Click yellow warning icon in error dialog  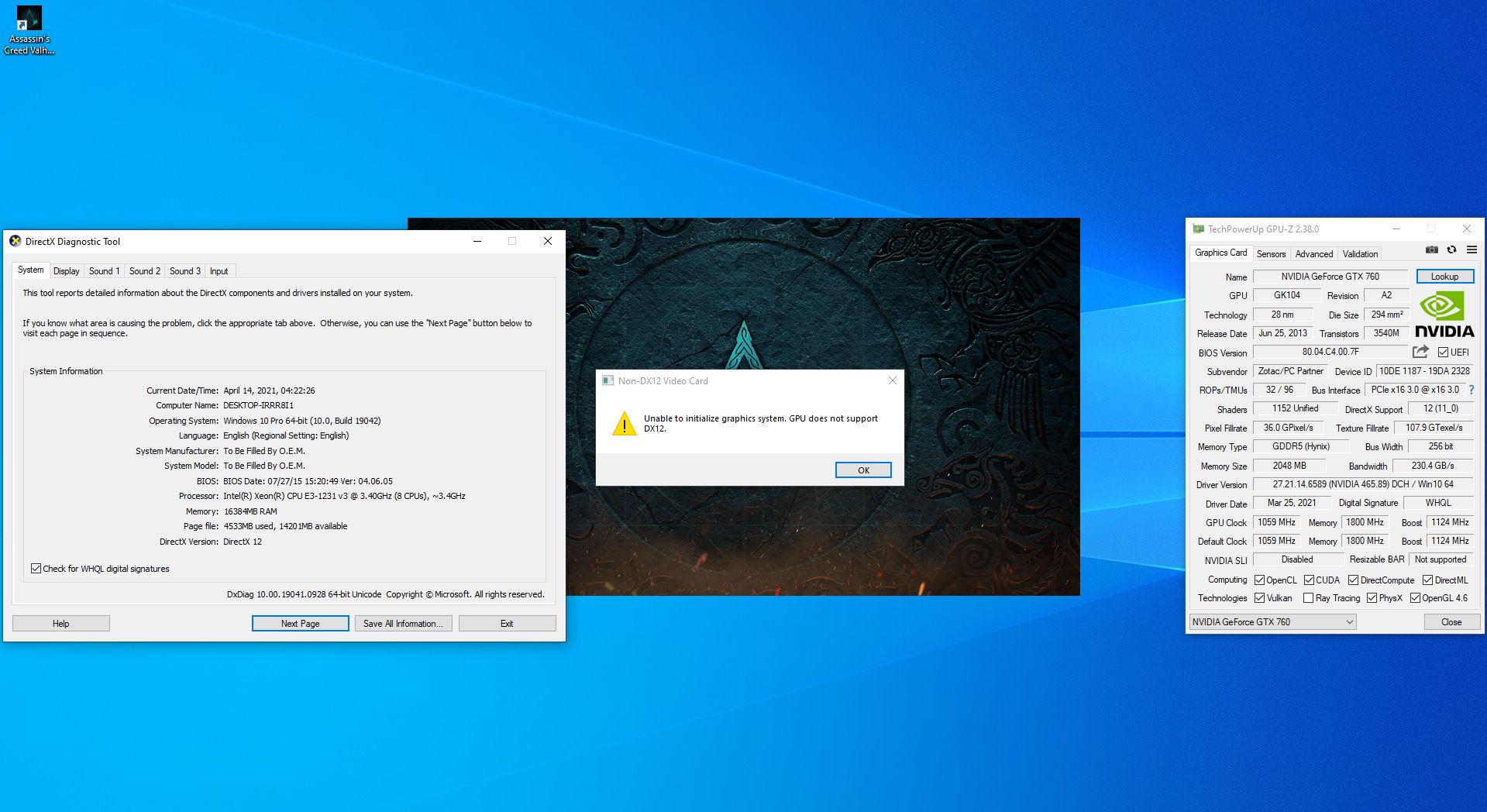624,424
